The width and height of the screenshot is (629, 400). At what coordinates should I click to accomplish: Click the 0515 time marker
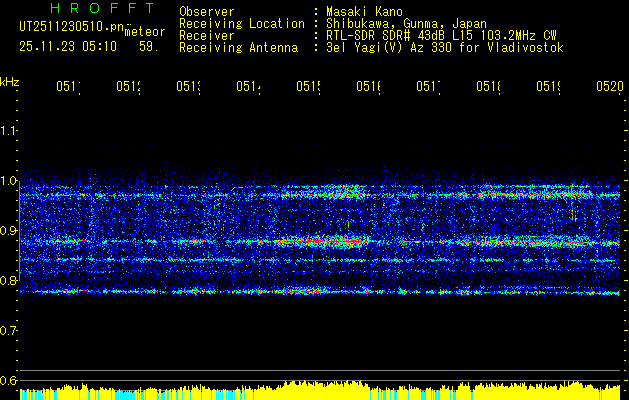click(x=308, y=86)
